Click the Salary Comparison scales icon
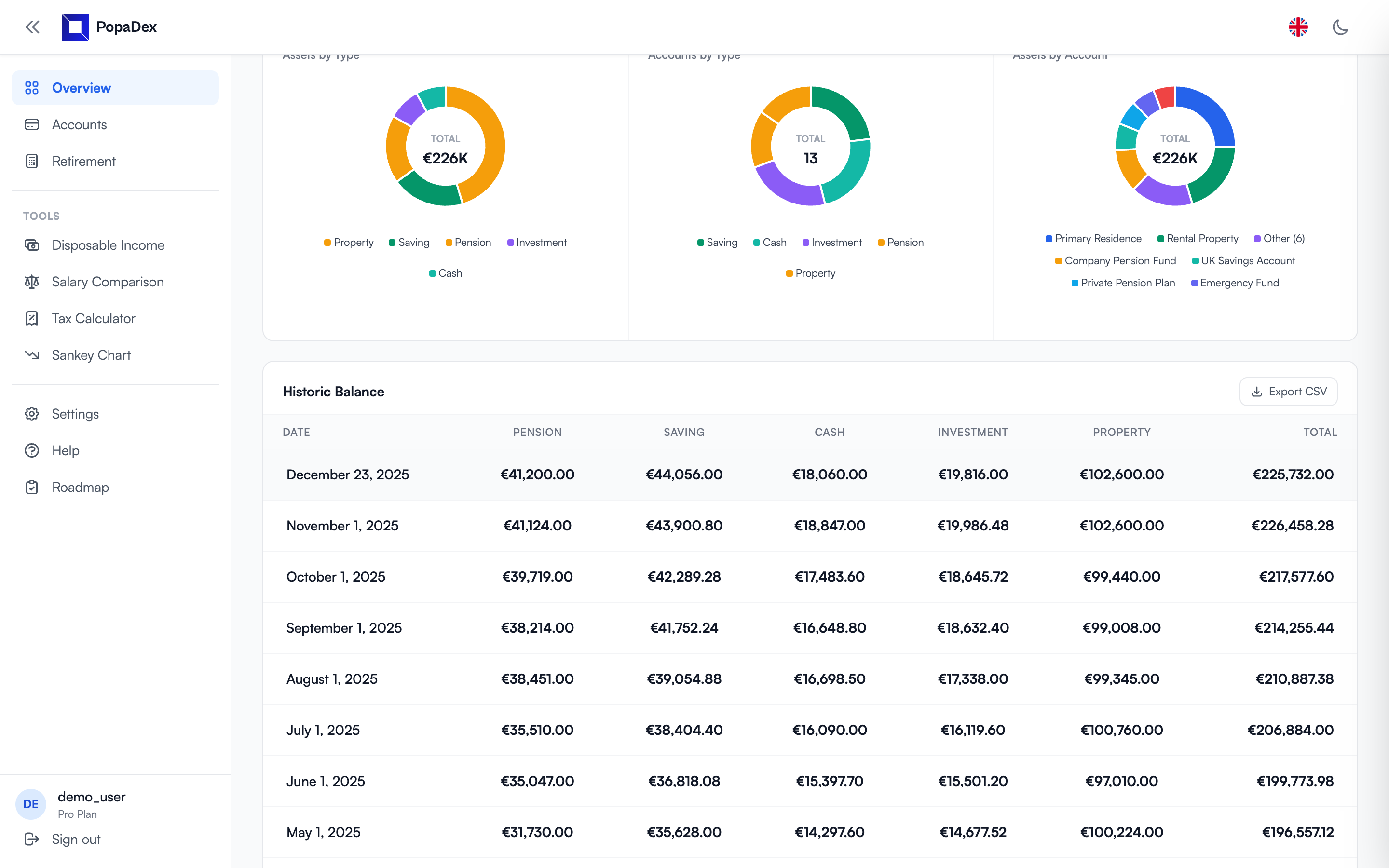 click(32, 281)
